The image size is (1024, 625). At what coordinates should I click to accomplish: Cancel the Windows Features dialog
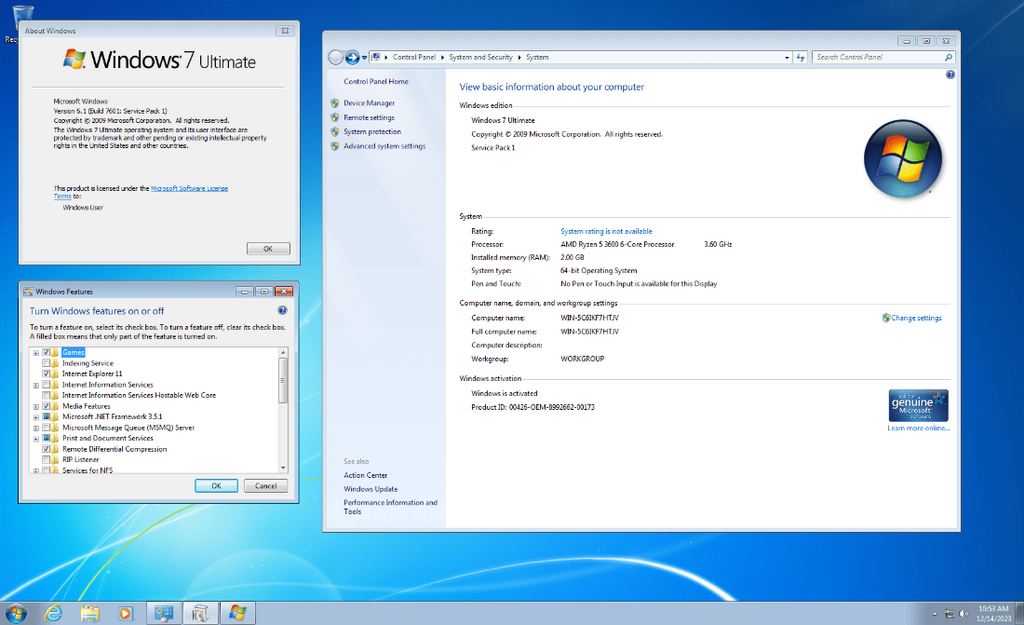click(266, 486)
